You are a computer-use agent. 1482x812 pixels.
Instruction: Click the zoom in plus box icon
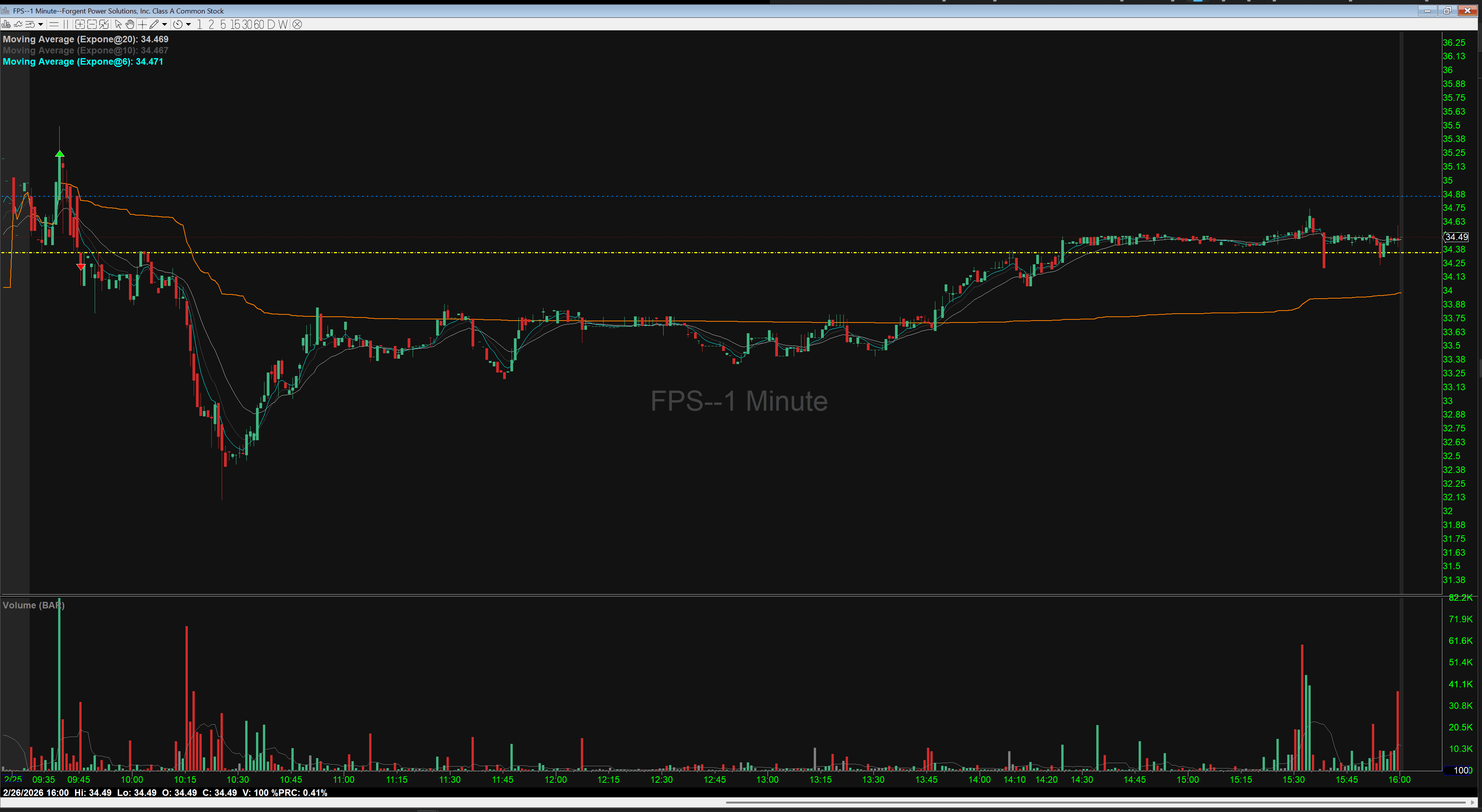[80, 24]
